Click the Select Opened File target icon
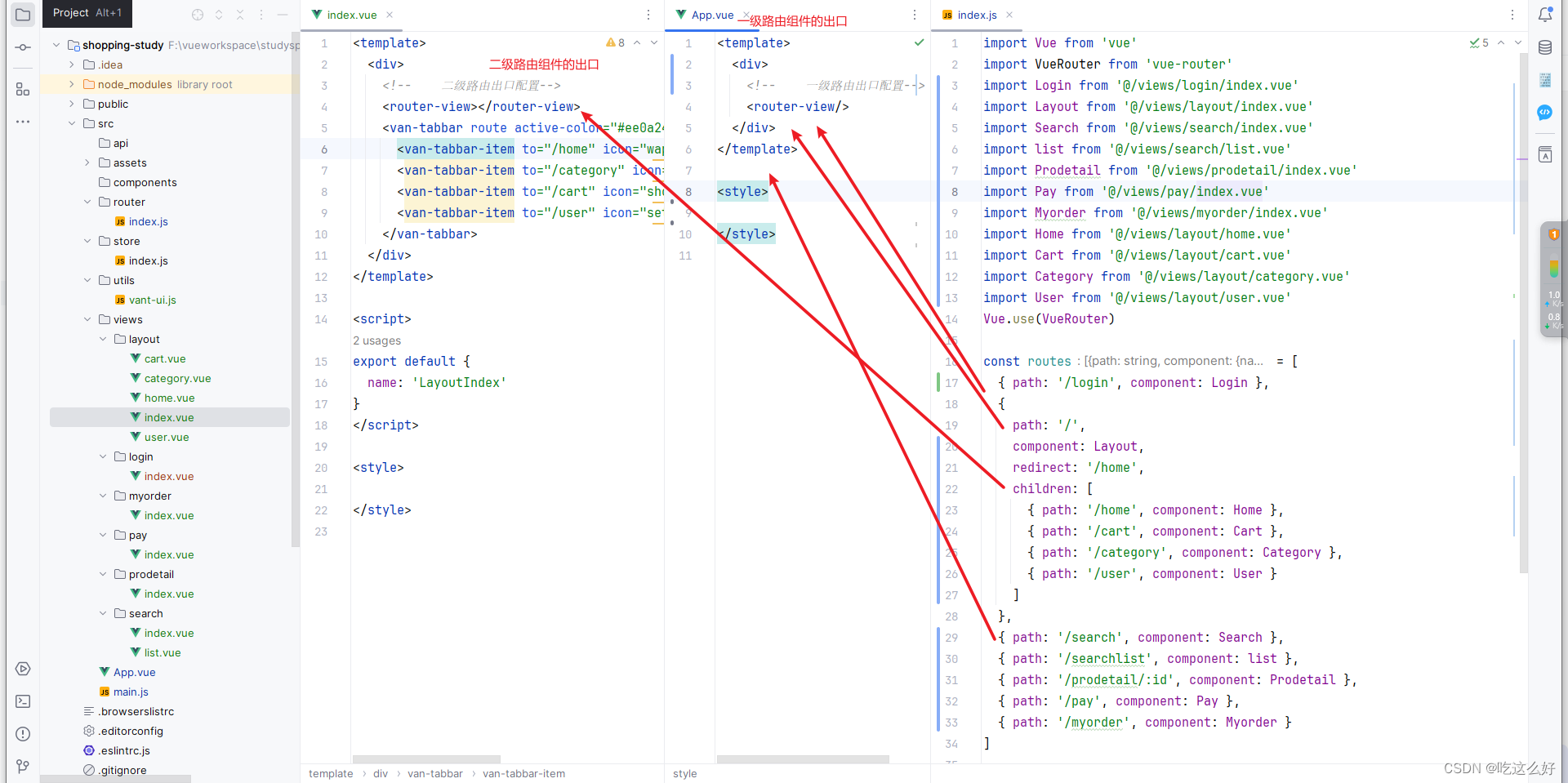Screen dimensions: 1568x783 click(x=198, y=15)
